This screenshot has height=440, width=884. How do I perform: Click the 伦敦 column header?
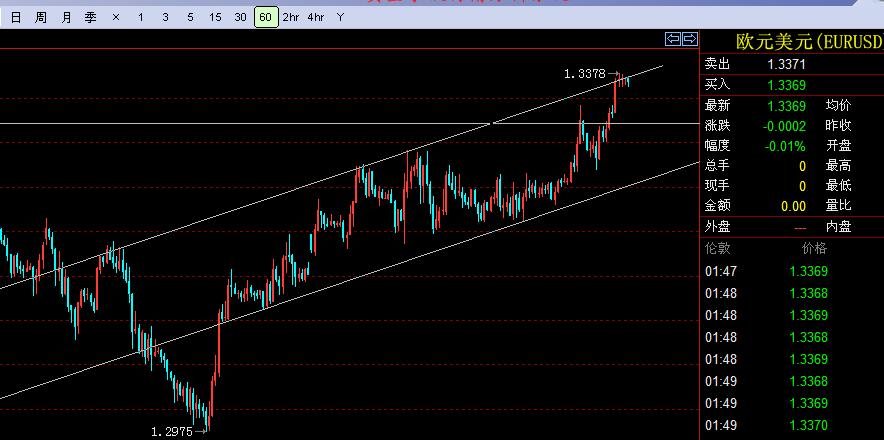click(717, 248)
